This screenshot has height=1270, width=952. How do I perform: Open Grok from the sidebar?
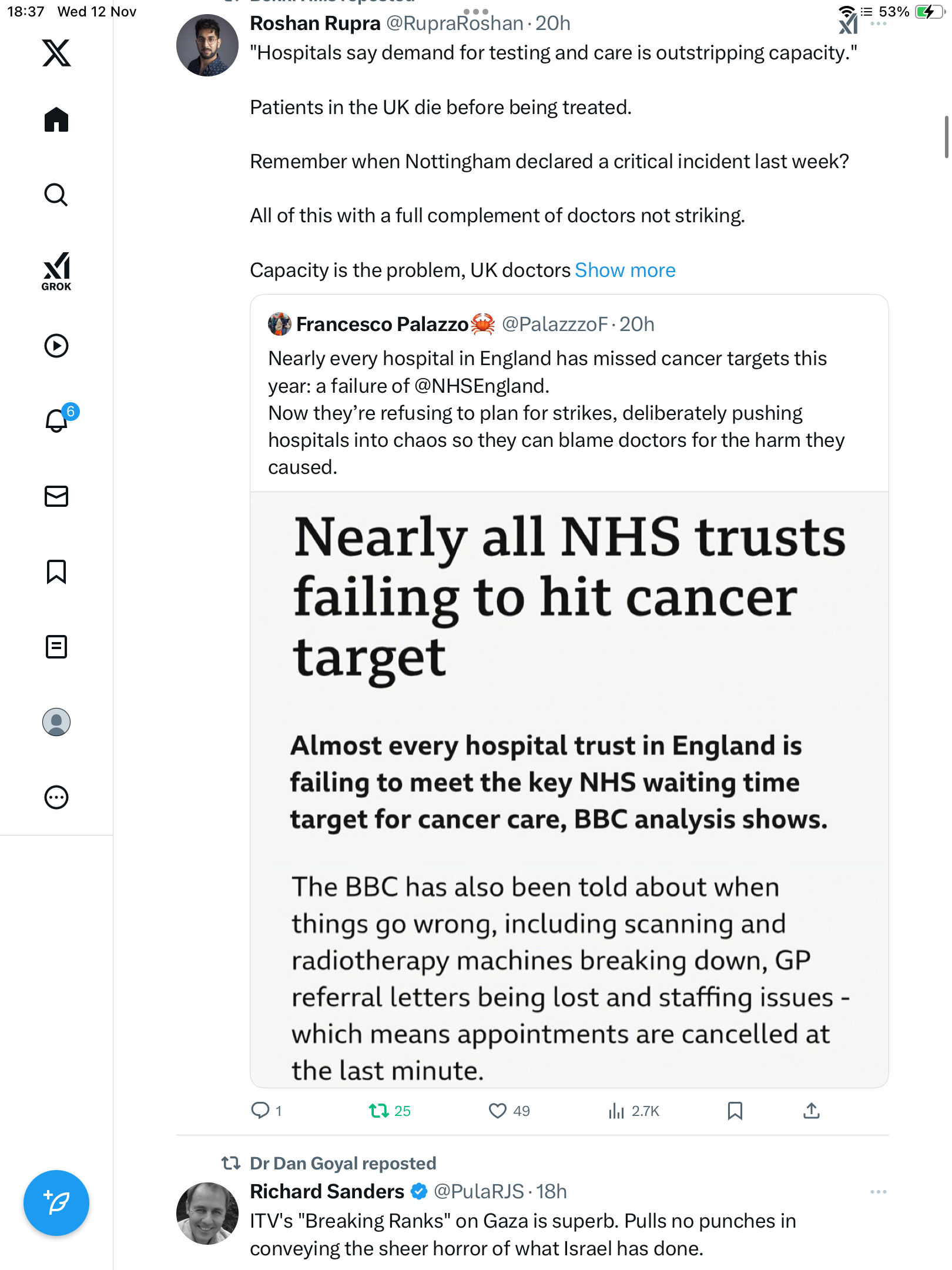(x=56, y=271)
